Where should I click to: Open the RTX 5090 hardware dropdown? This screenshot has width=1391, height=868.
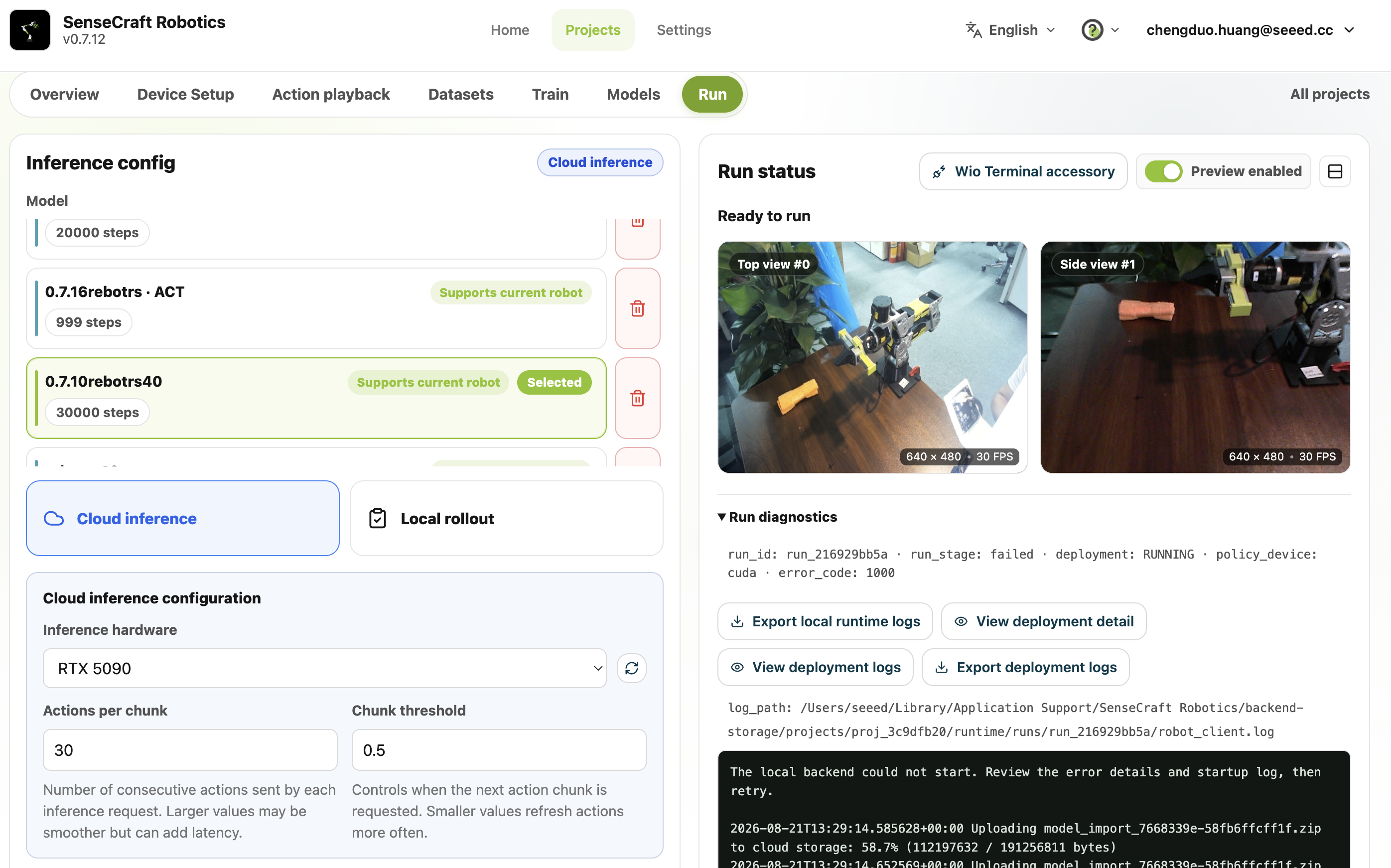tap(325, 668)
